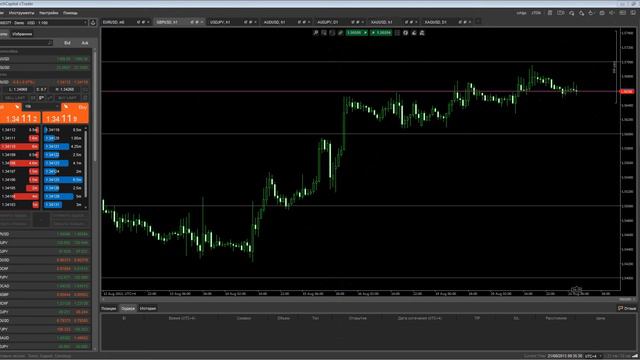Click the ask depth row 1.34121
640x360 pixels.
click(x=64, y=147)
